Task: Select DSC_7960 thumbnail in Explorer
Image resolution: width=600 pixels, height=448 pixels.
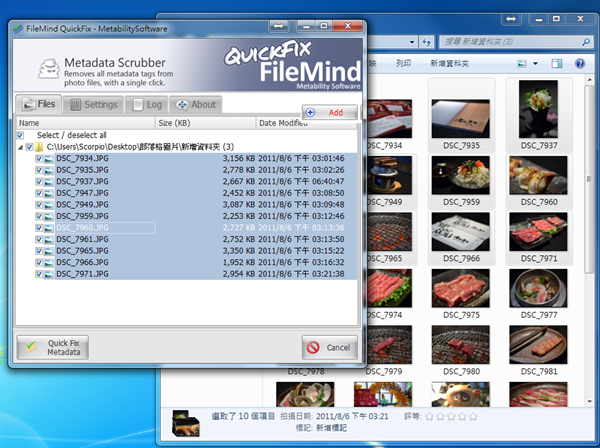Action: pyautogui.click(x=538, y=175)
